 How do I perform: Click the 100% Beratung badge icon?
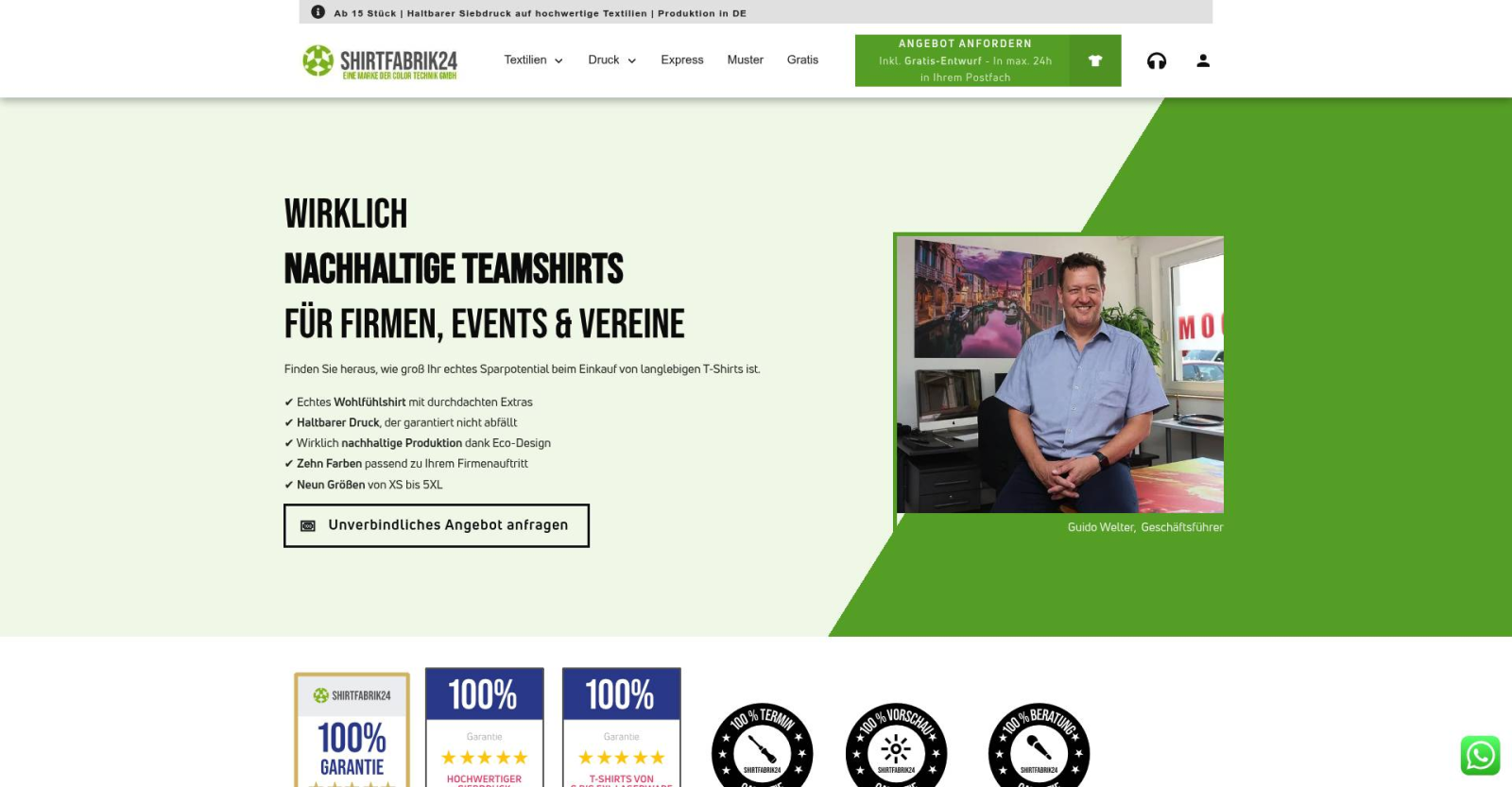[1039, 746]
